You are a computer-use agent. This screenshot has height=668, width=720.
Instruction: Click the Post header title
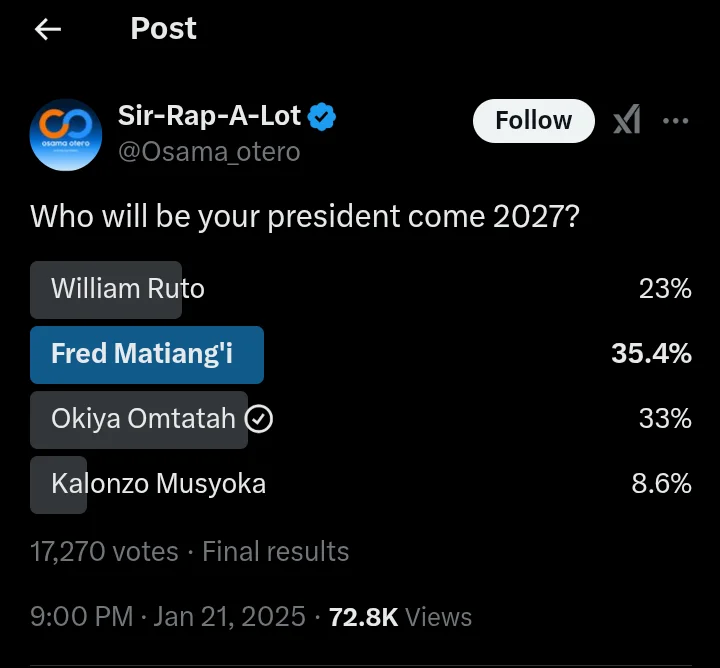click(163, 29)
